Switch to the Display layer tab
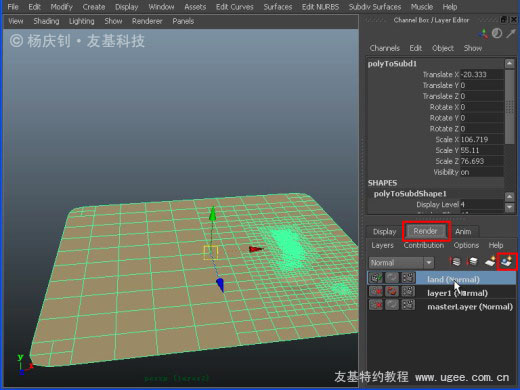Image resolution: width=520 pixels, height=390 pixels. [384, 231]
